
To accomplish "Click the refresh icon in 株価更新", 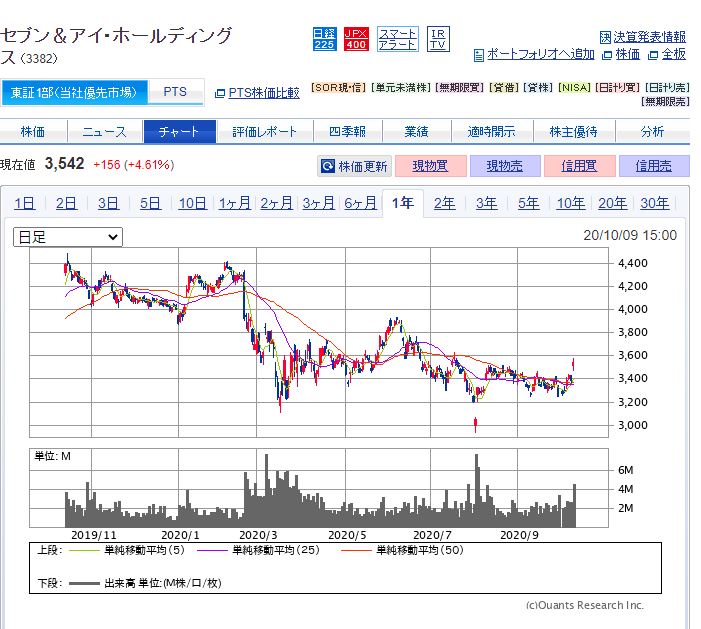I will pos(328,166).
